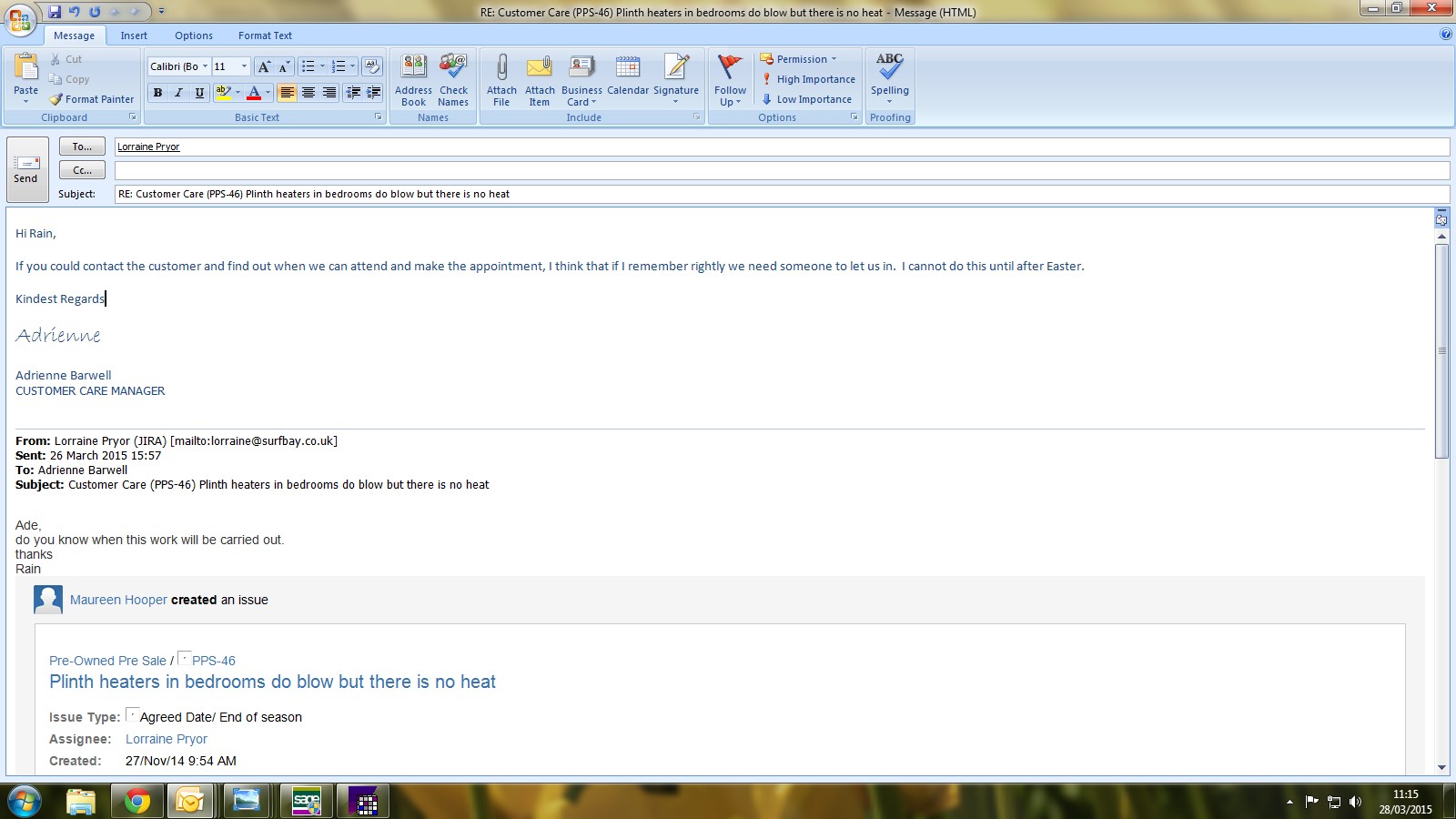Save the message via Quick Access toolbar
Image resolution: width=1456 pixels, height=819 pixels.
point(55,12)
